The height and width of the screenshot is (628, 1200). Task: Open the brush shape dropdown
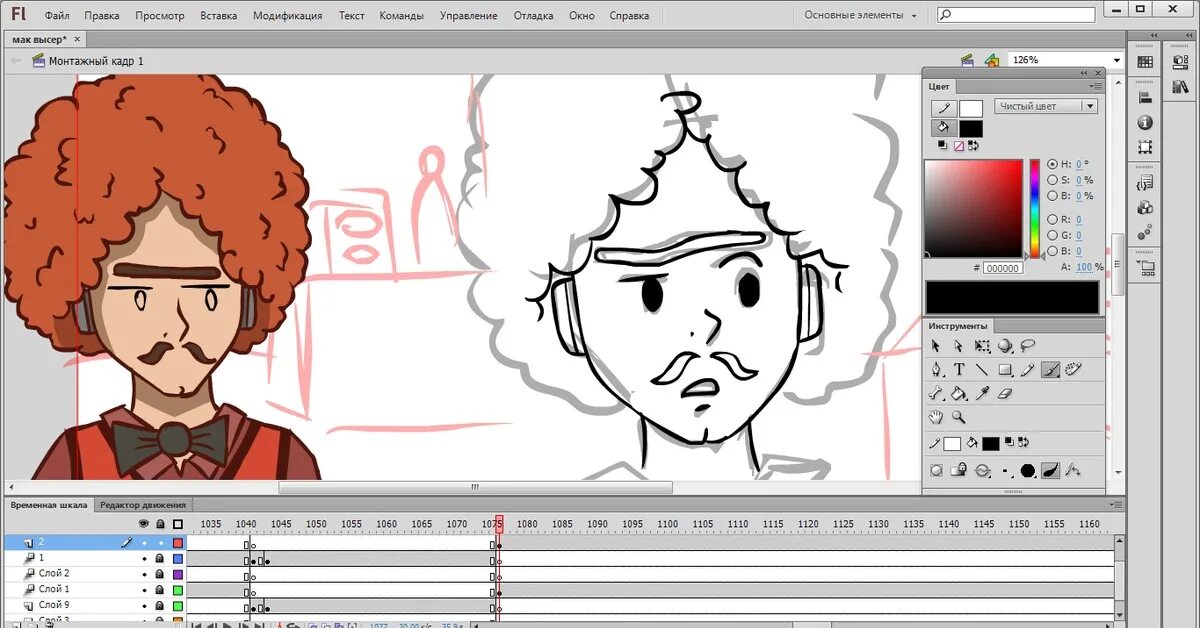[x=1028, y=470]
